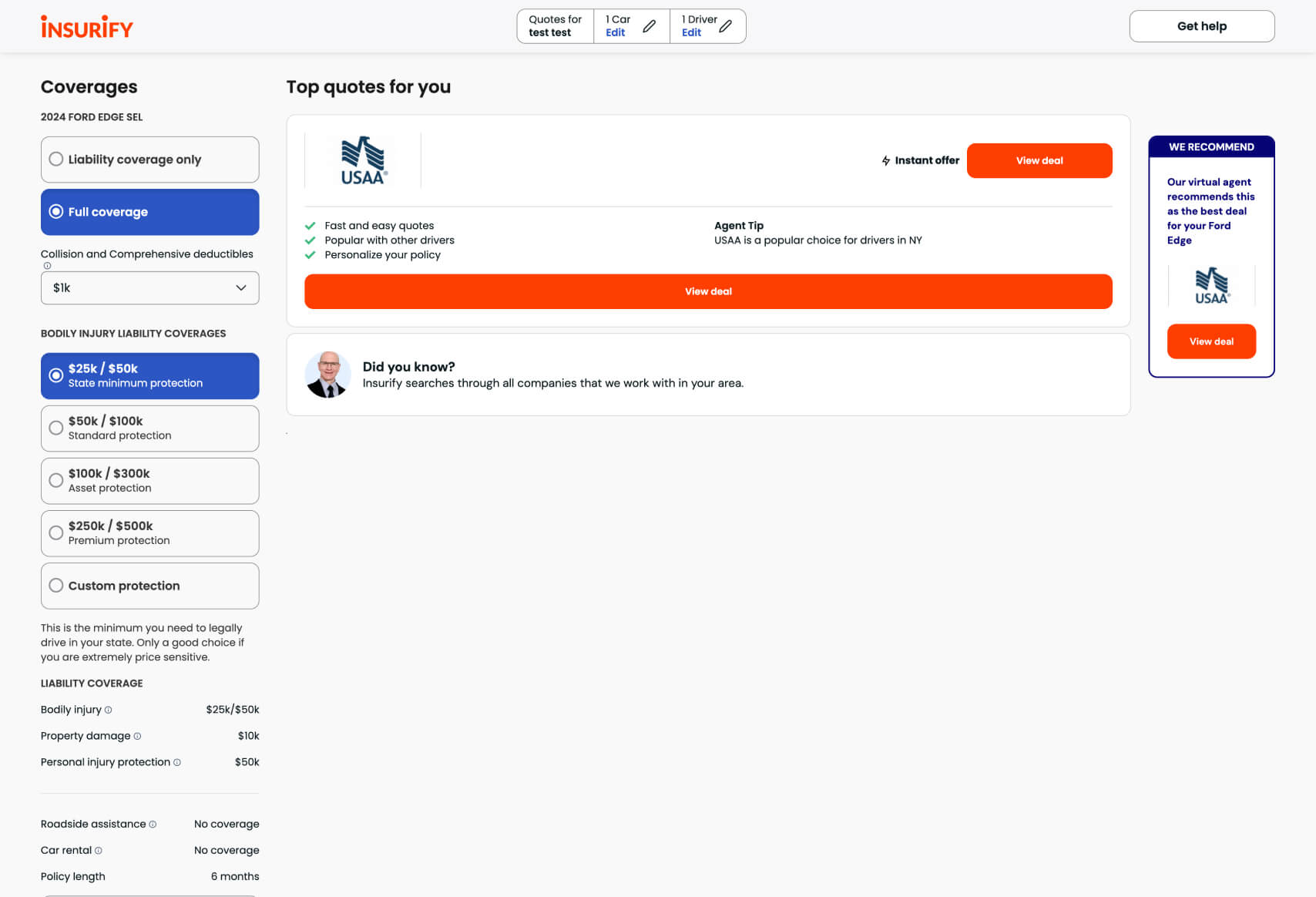Select Custom protection option
Screen dimensions: 1316x897
[x=150, y=586]
